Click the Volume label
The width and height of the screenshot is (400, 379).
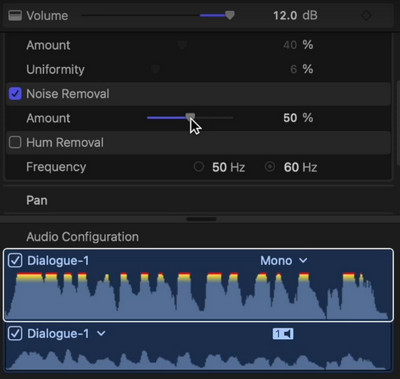pos(47,15)
